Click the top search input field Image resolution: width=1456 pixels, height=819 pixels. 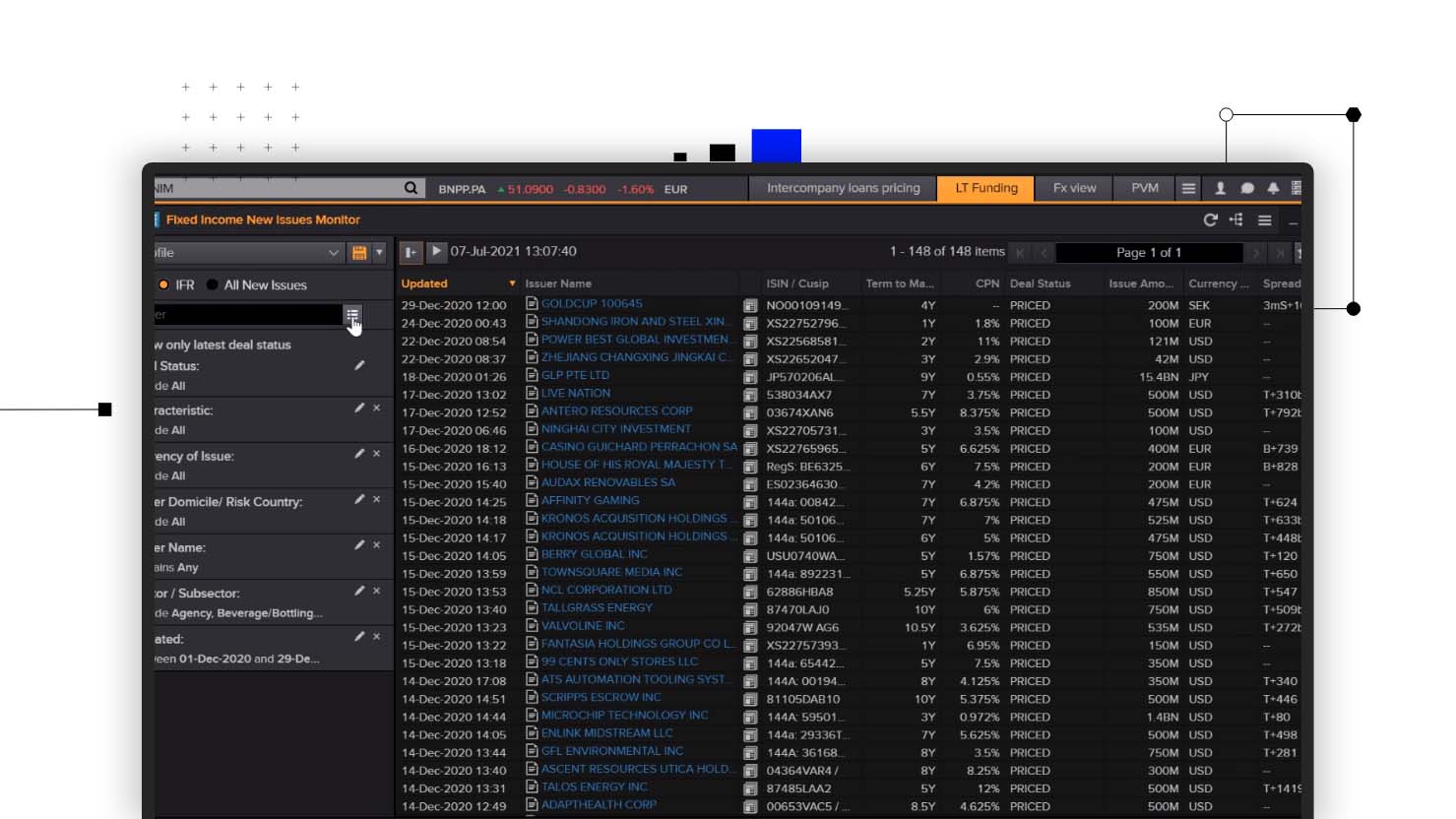coord(278,188)
